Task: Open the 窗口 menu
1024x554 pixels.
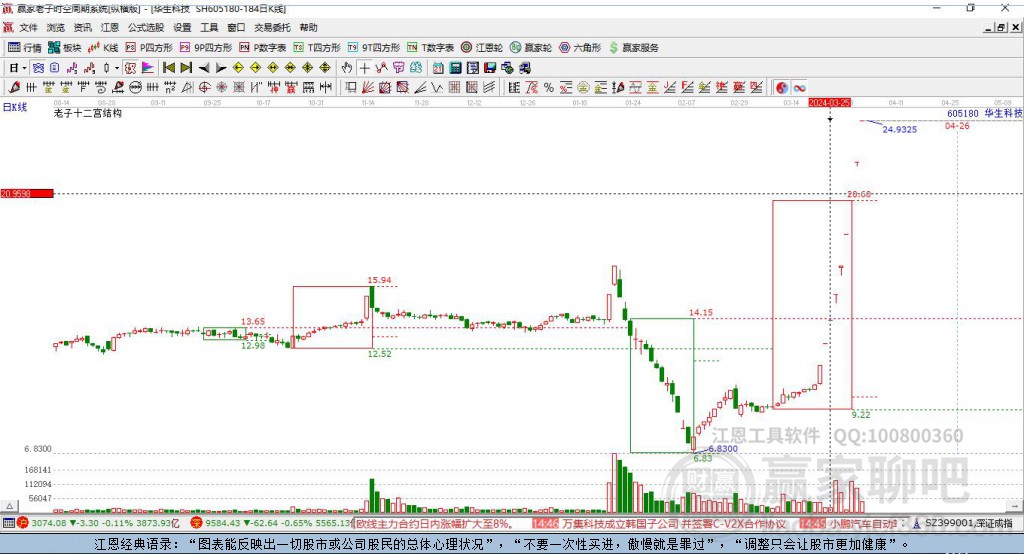Action: (x=236, y=27)
